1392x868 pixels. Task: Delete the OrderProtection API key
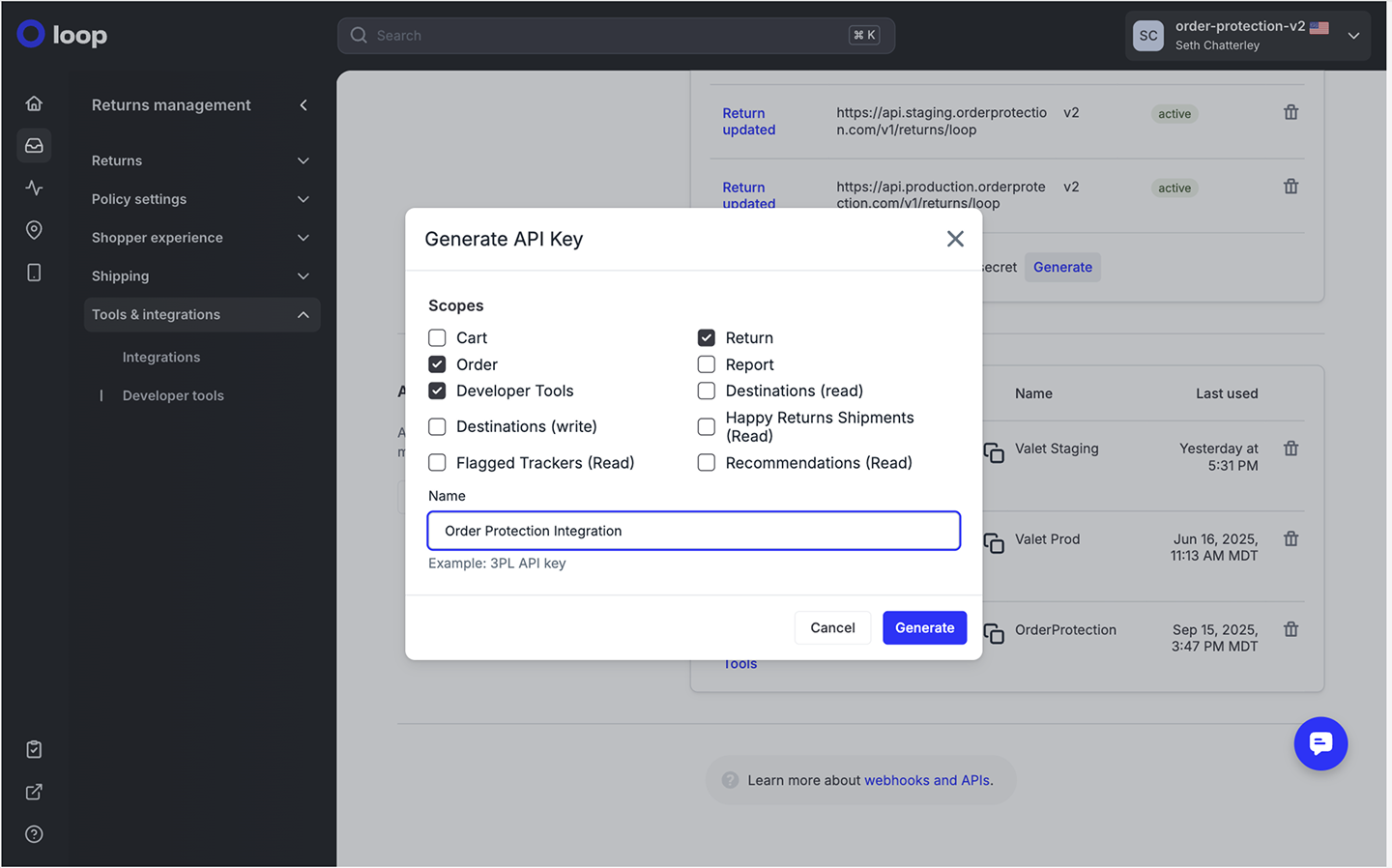point(1290,629)
